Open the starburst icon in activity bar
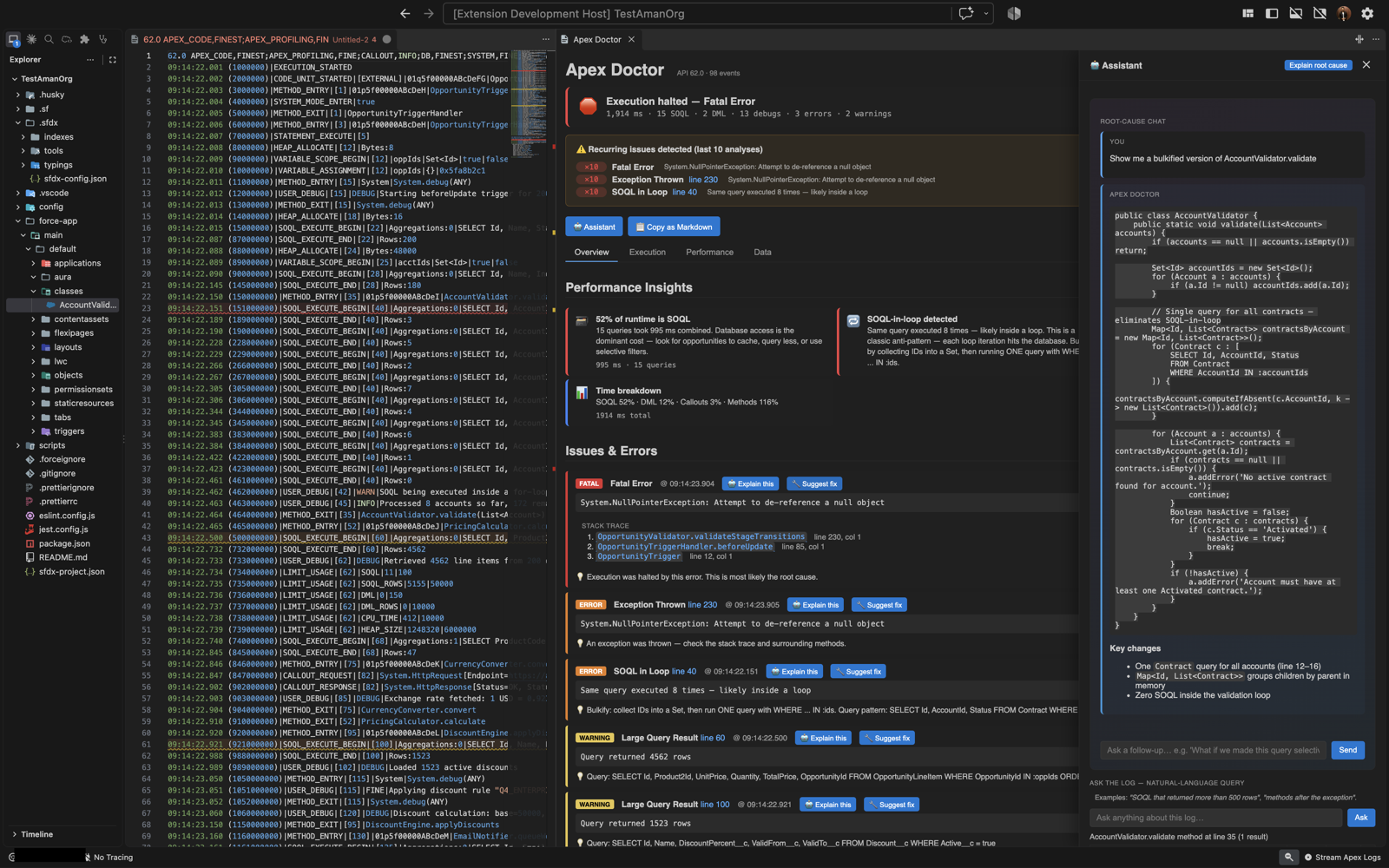Viewport: 1389px width, 868px height. pos(31,39)
